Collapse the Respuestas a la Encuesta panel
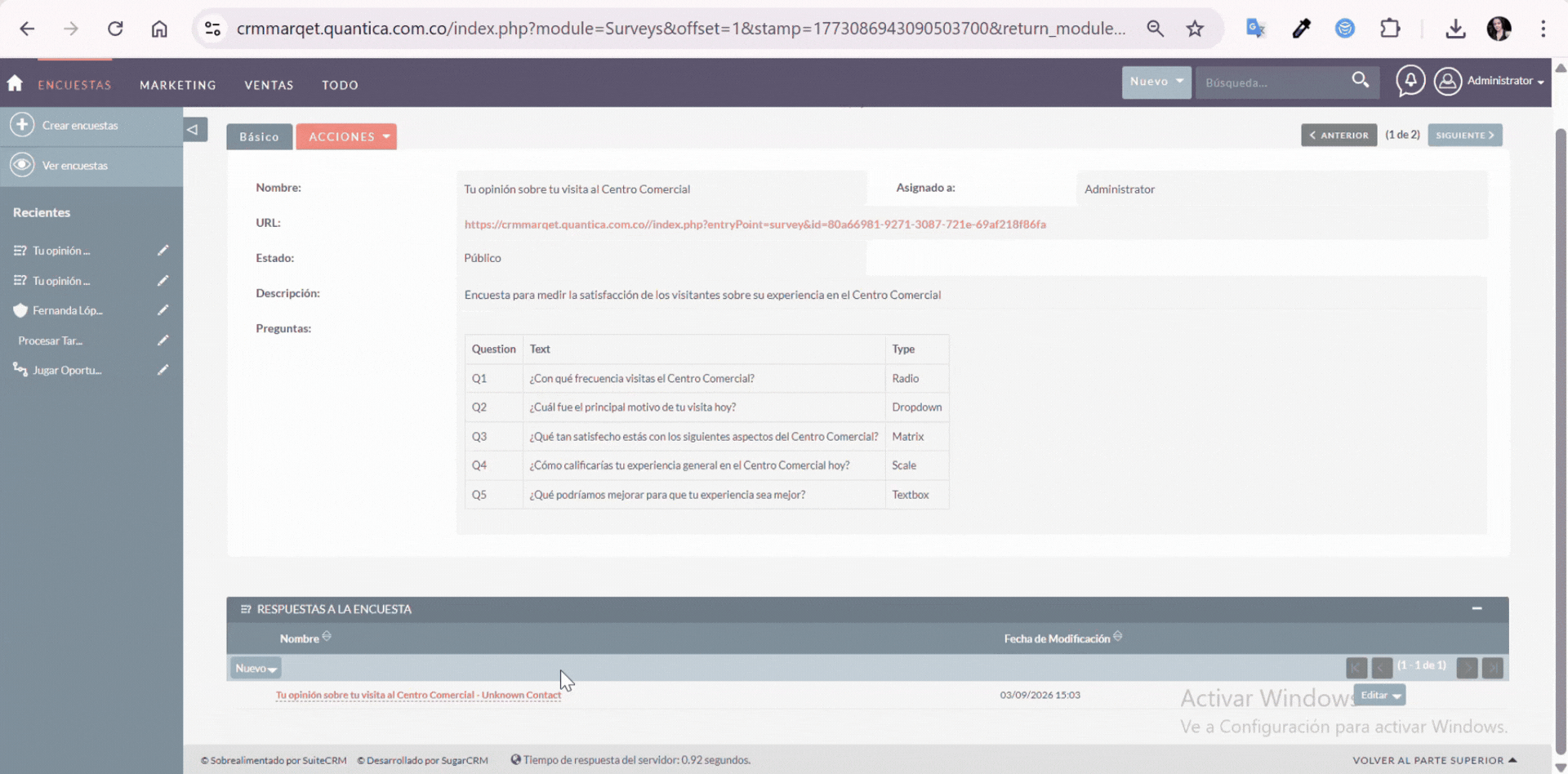 tap(1477, 608)
